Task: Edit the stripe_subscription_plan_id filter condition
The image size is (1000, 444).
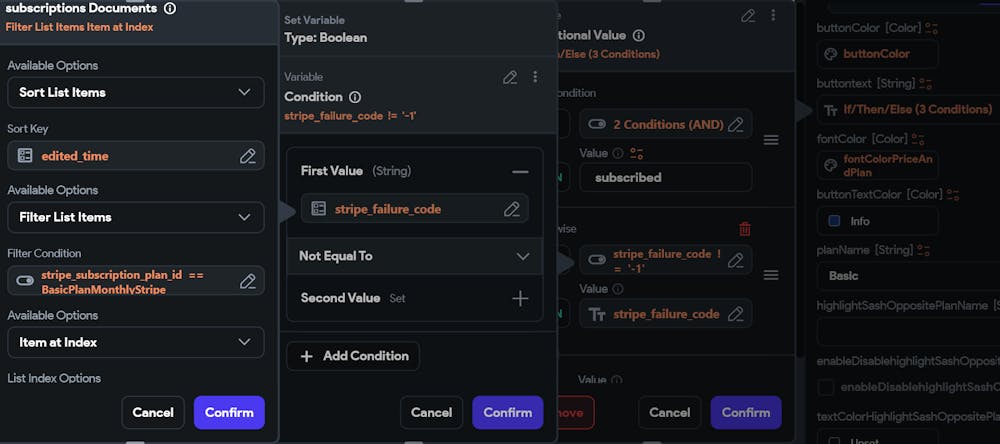Action: tap(247, 281)
